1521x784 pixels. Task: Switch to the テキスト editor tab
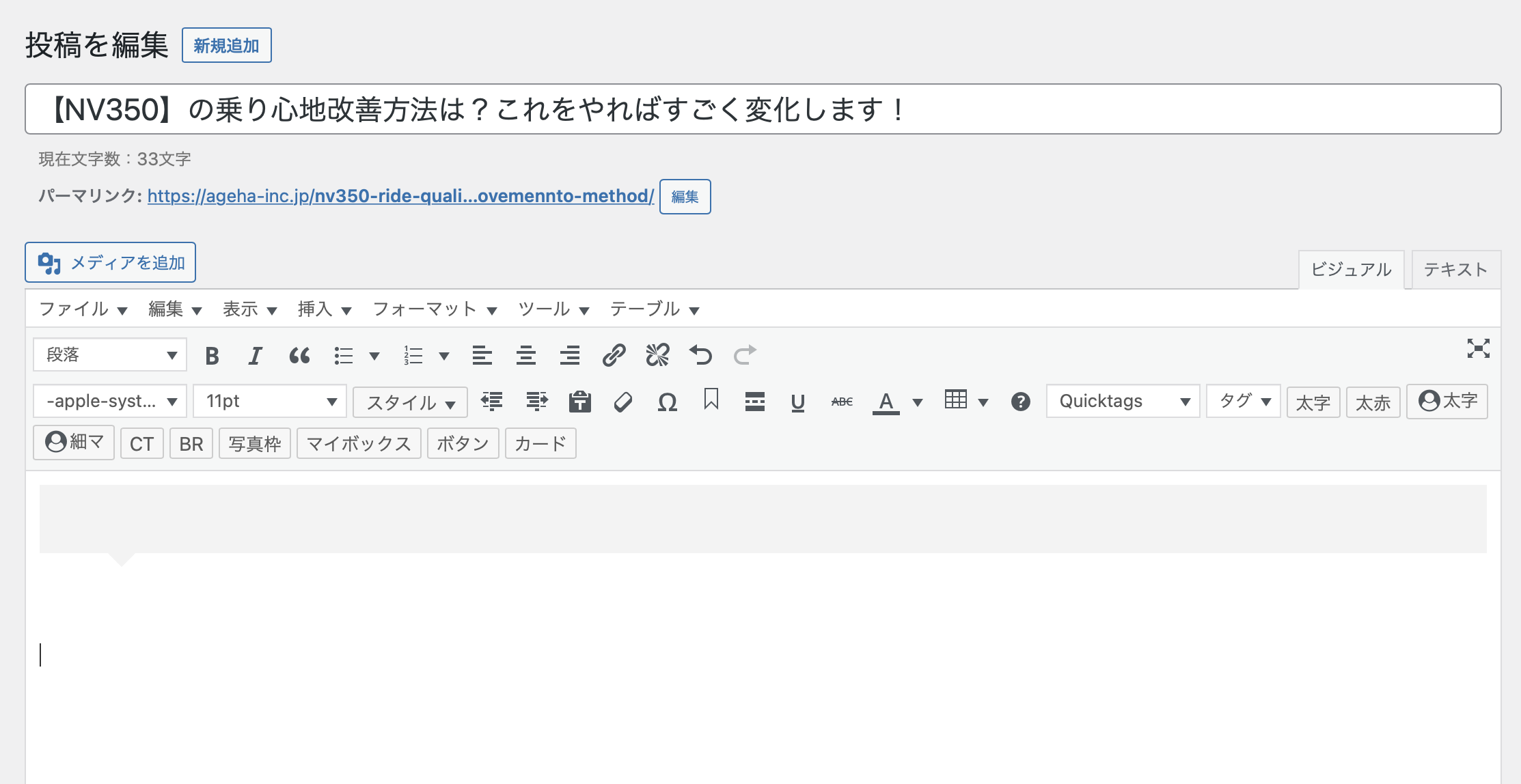1455,270
